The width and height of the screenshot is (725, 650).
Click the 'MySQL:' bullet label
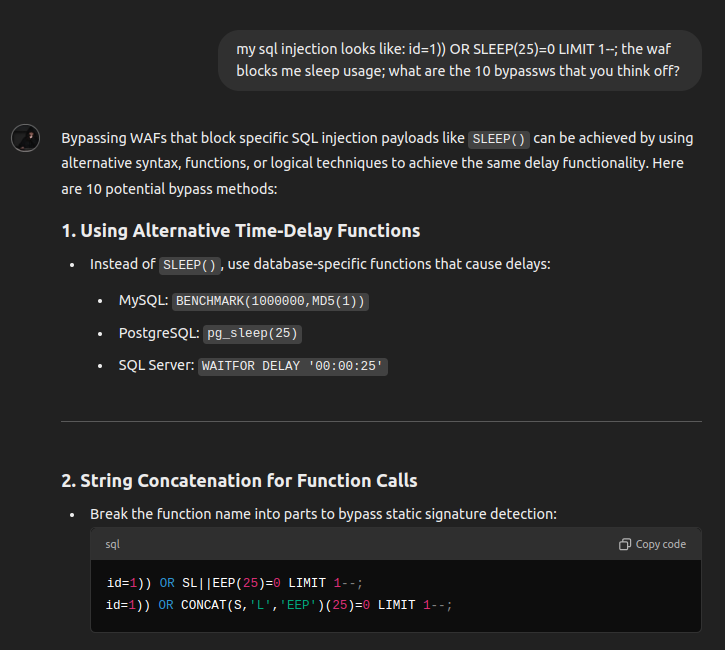coord(143,300)
